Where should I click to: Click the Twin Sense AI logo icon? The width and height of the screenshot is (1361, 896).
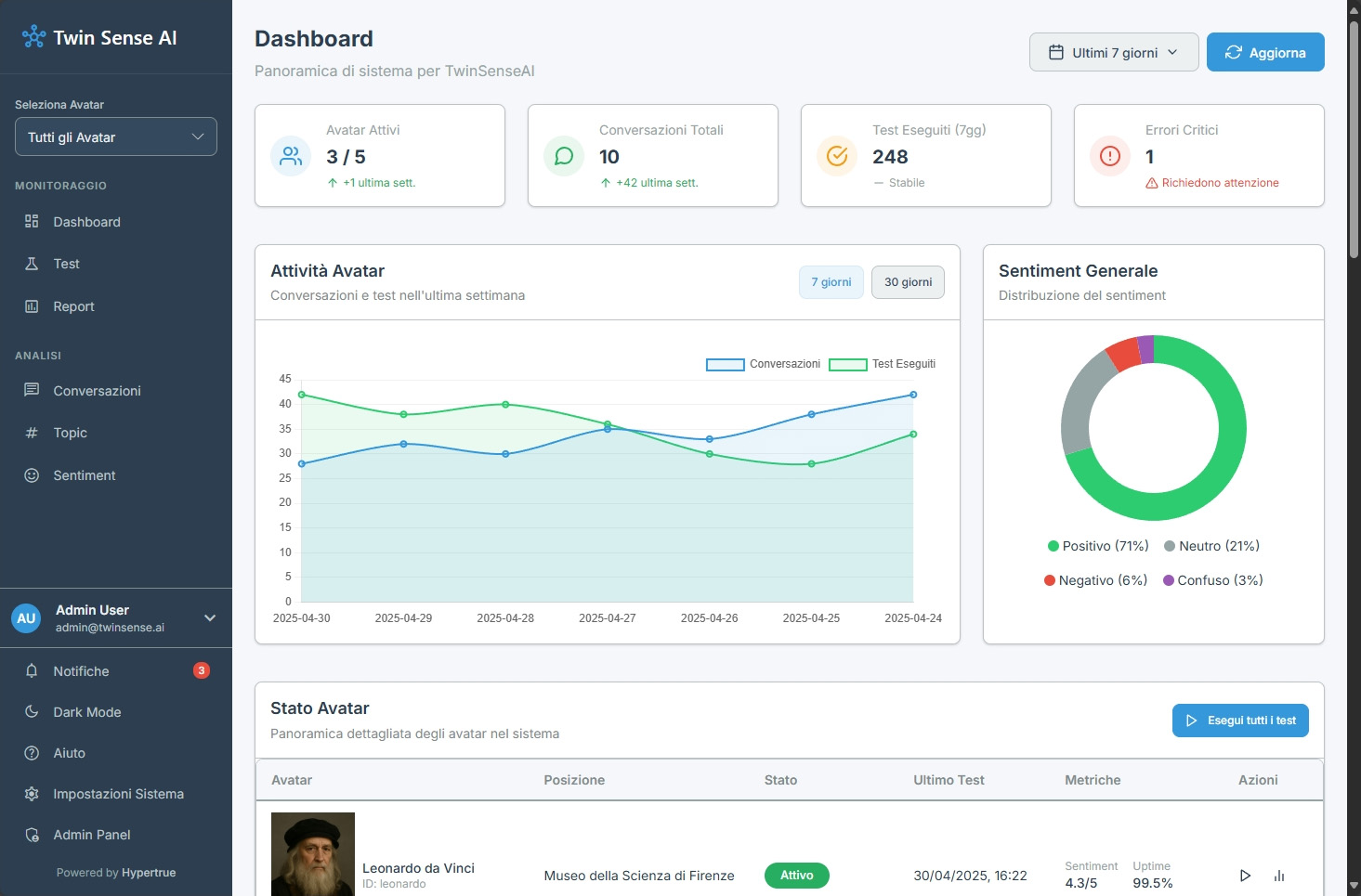tap(33, 37)
